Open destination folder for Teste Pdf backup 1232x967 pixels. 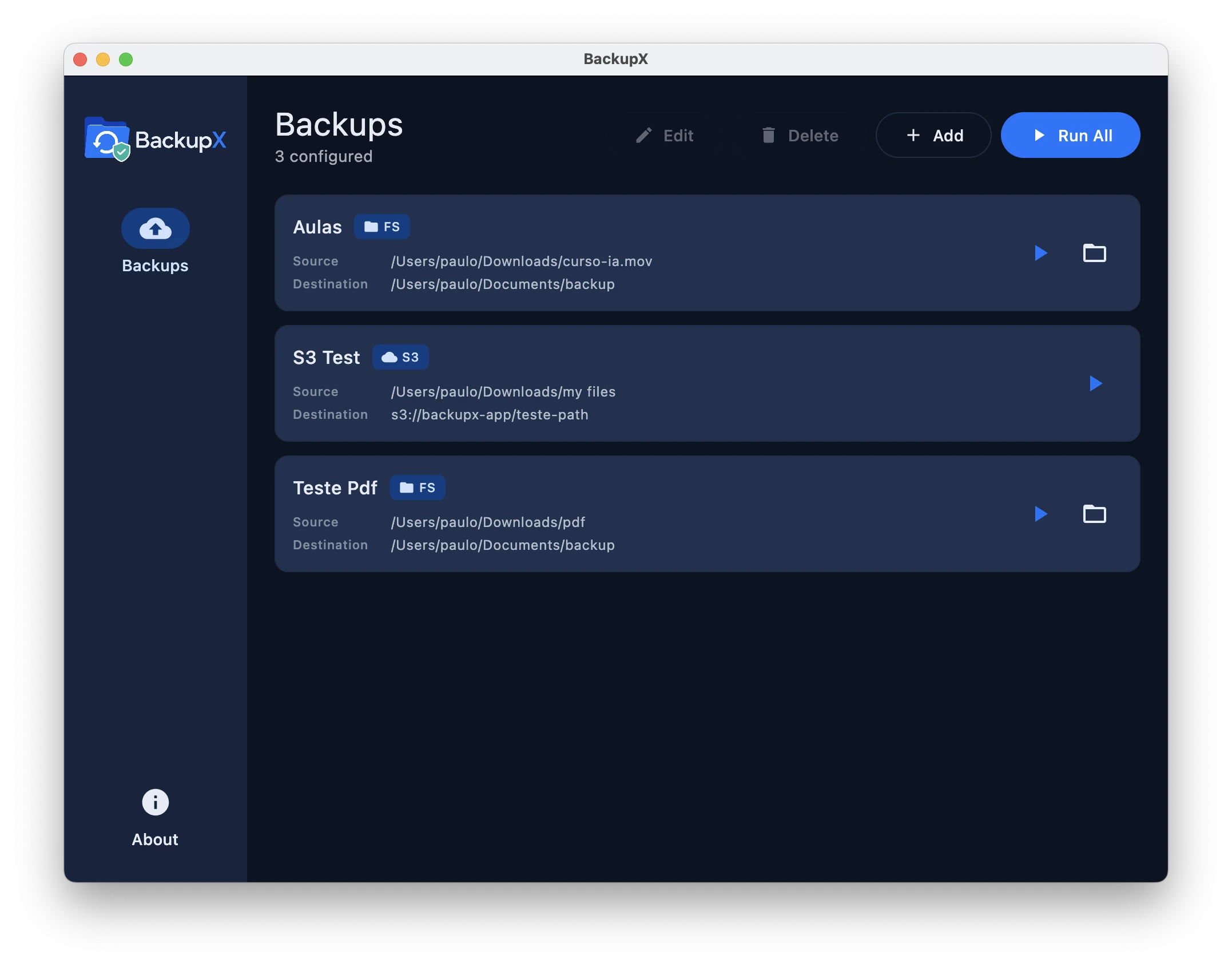coord(1094,514)
